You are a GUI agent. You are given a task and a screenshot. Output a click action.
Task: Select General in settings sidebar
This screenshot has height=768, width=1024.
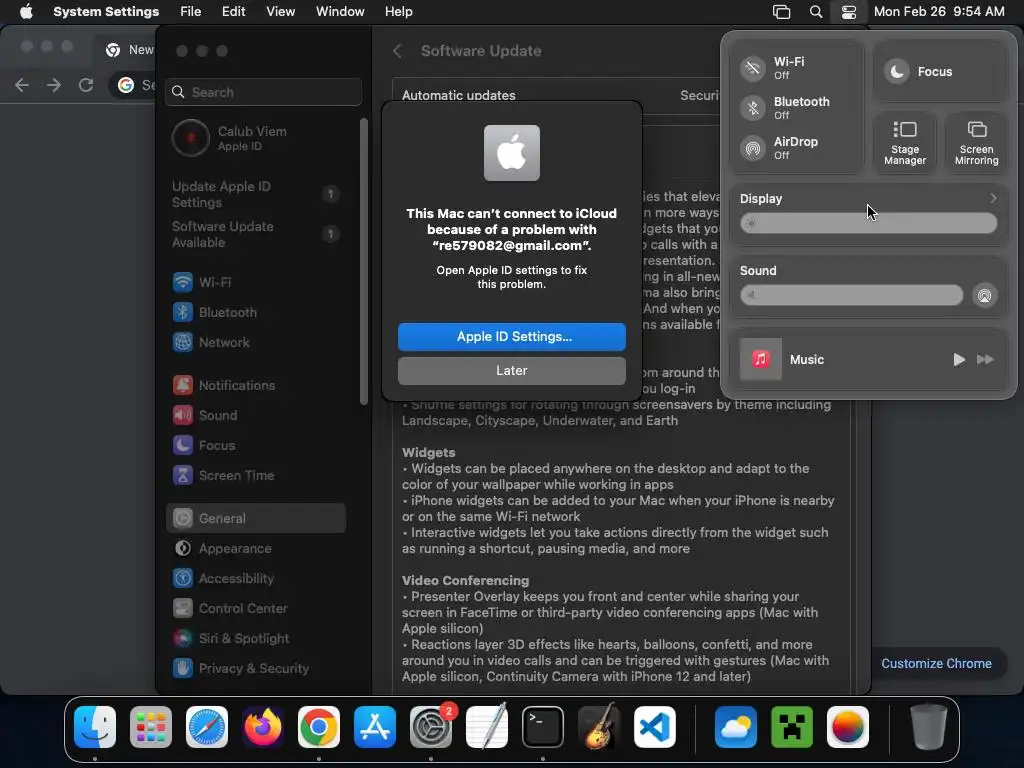click(256, 519)
